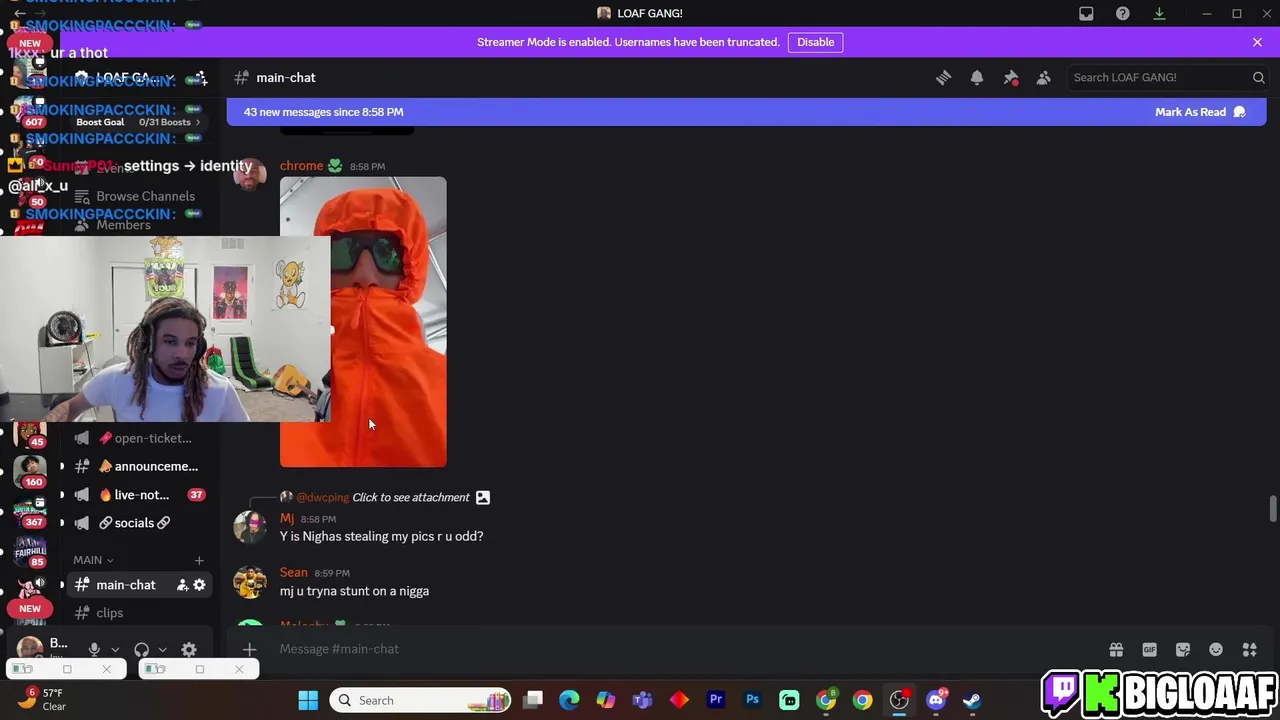This screenshot has width=1280, height=720.
Task: Add channel to MAIN category plus icon
Action: click(x=199, y=560)
